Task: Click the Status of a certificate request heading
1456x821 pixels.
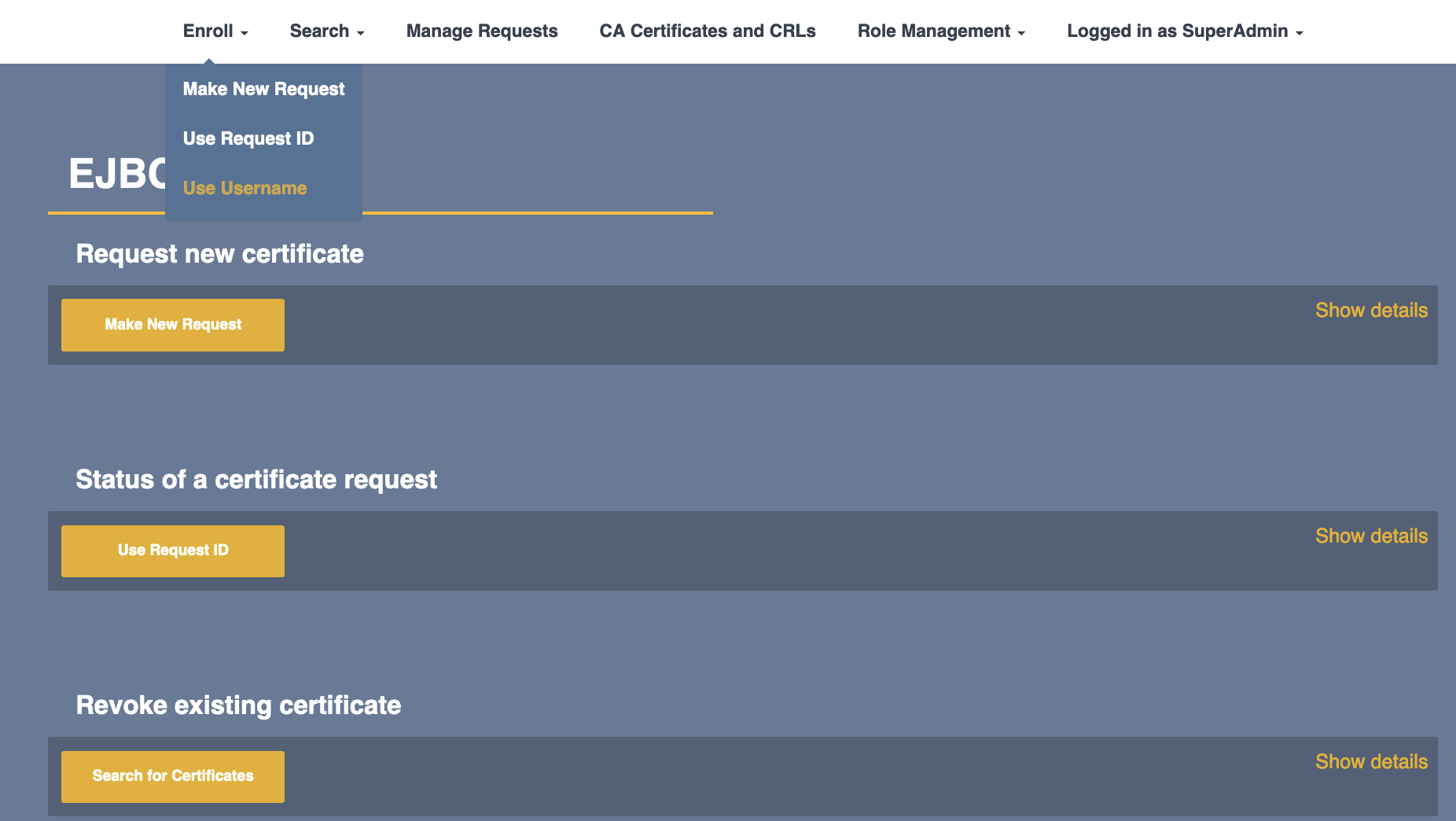Action: click(256, 480)
